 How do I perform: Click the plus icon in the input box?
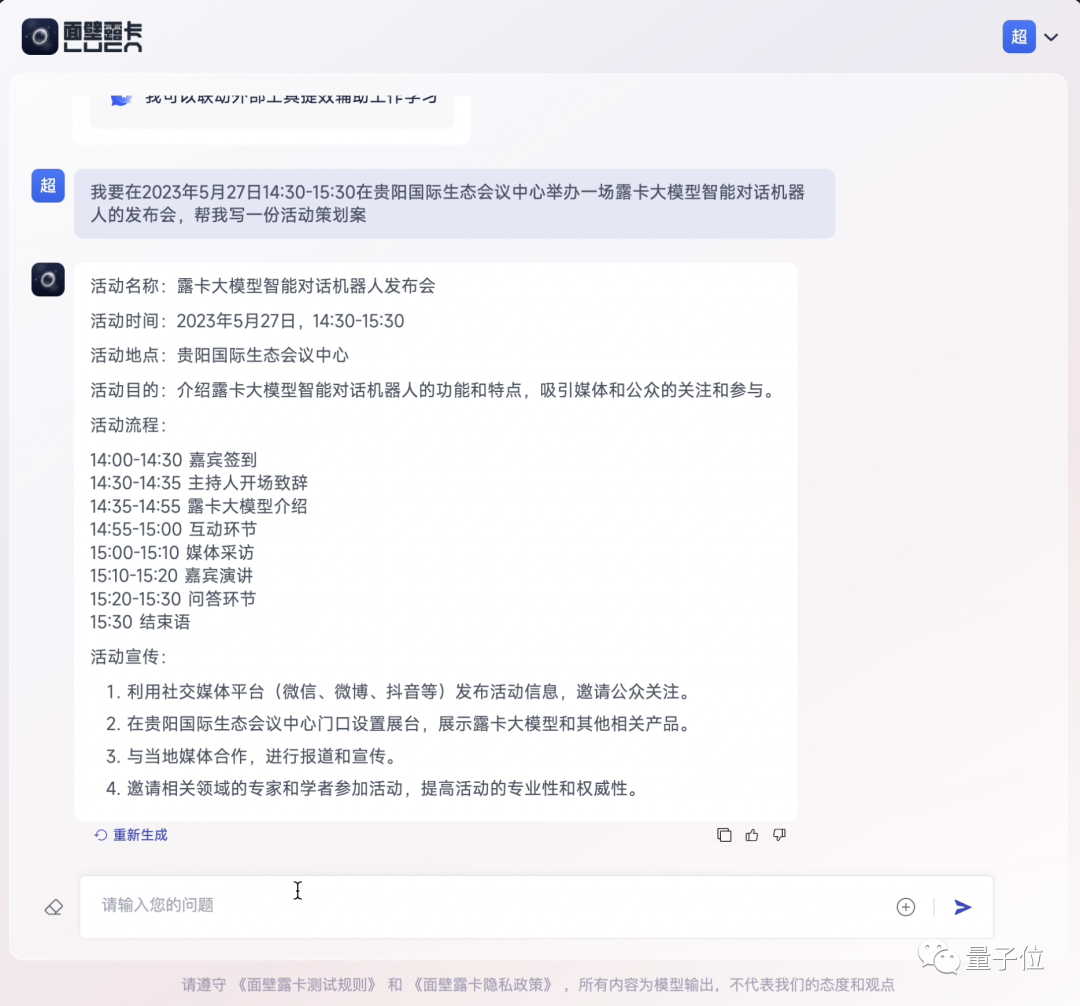[x=906, y=907]
